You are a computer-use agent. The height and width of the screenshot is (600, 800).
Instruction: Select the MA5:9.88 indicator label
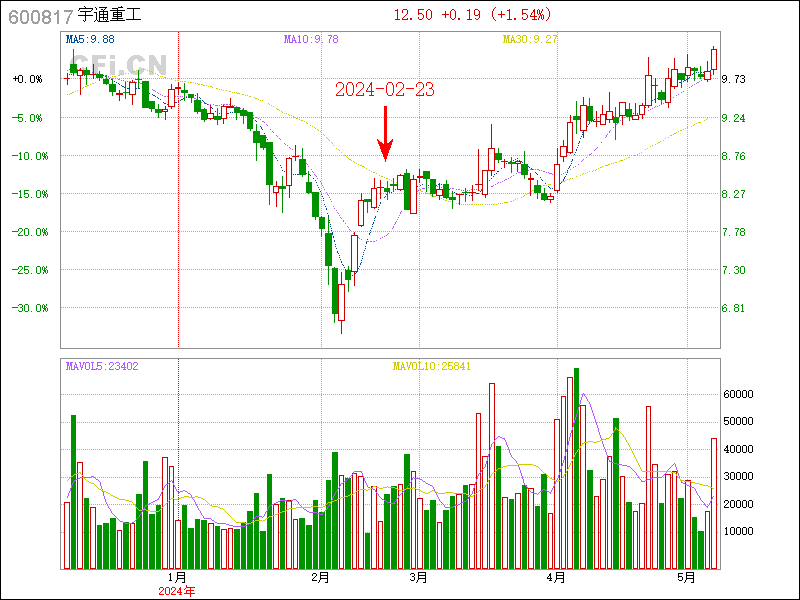coord(90,39)
